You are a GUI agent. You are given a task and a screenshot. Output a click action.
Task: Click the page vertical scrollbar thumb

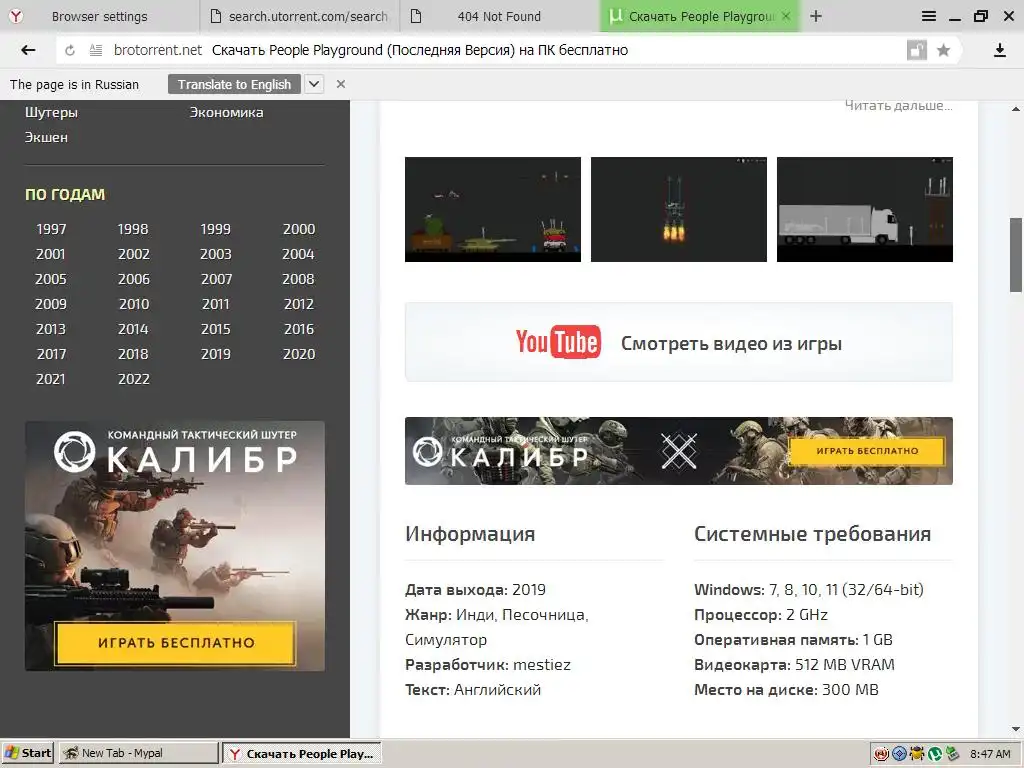(1016, 255)
